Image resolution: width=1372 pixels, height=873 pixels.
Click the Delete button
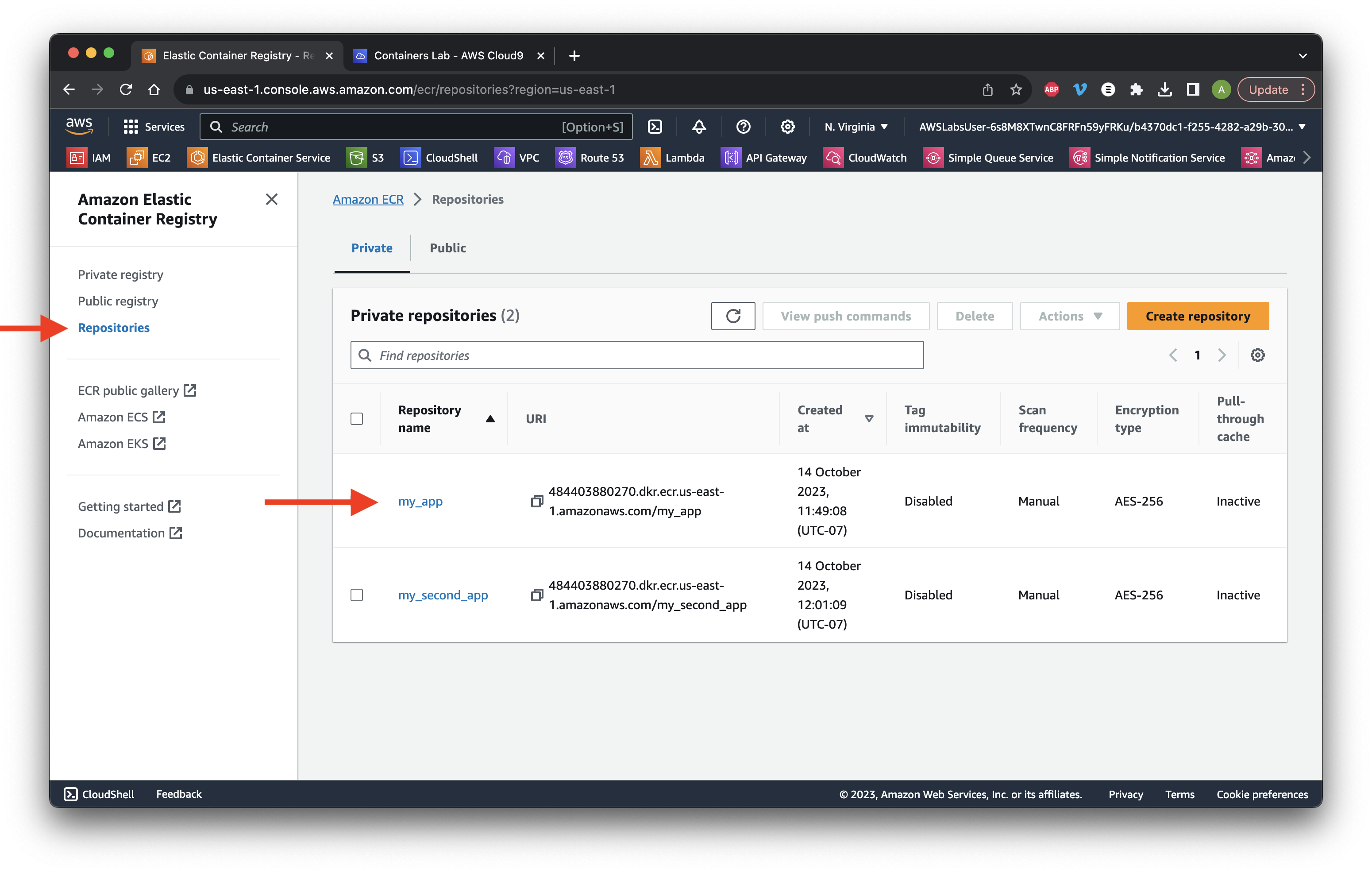click(x=974, y=316)
